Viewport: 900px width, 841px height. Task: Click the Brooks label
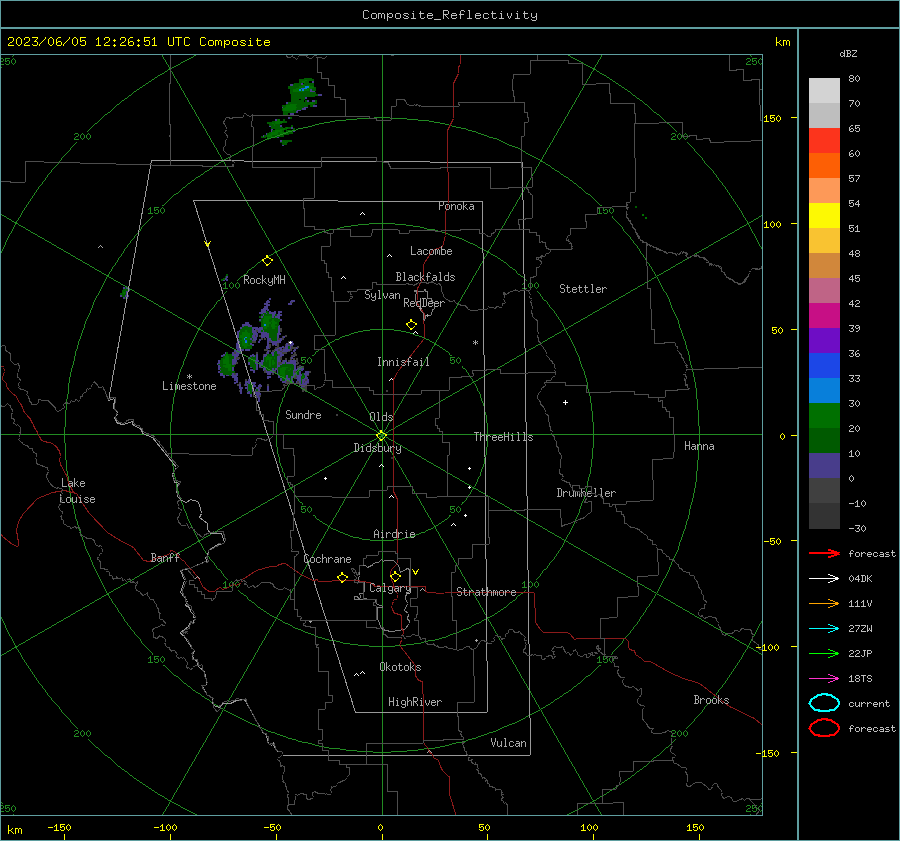[x=711, y=700]
